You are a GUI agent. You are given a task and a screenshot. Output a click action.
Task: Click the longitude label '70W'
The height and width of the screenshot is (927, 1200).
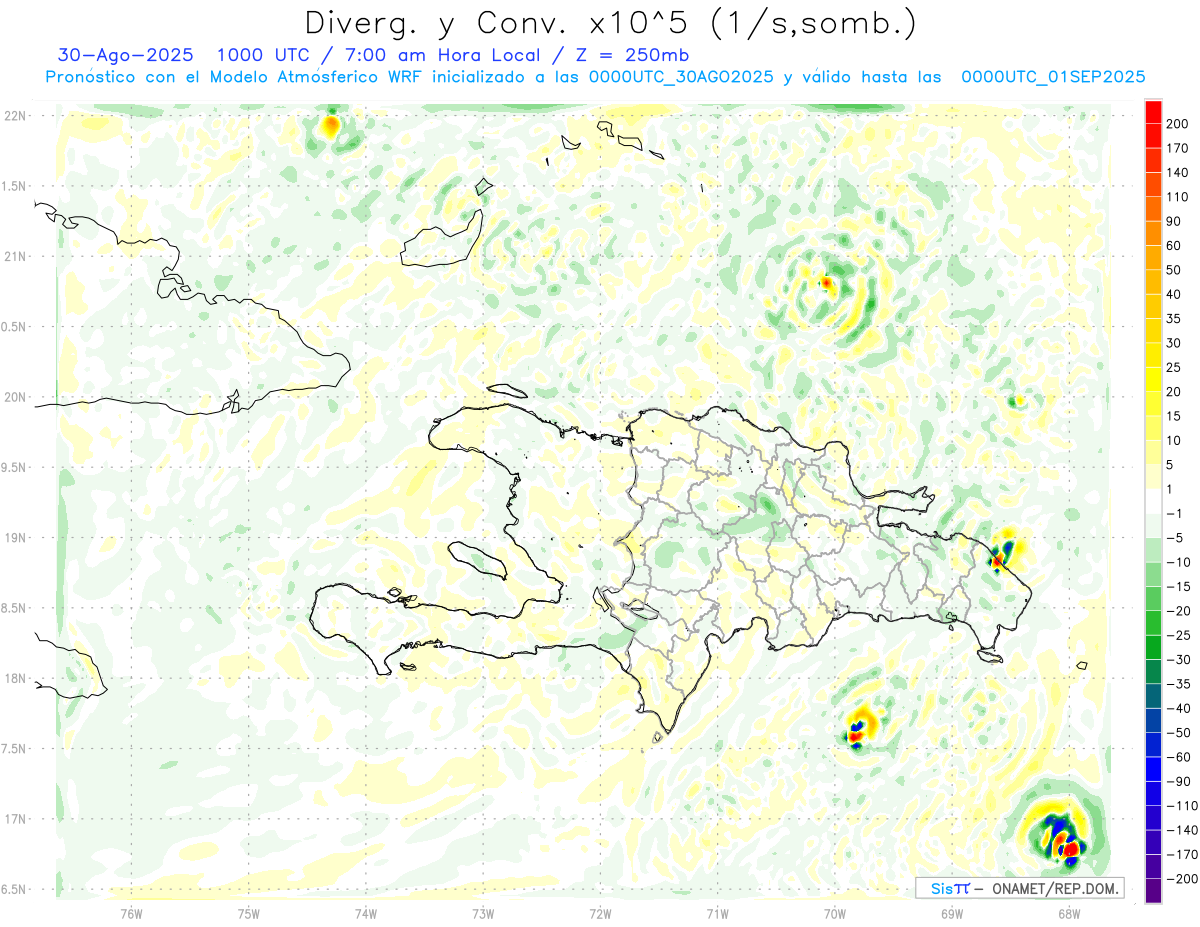pyautogui.click(x=835, y=913)
